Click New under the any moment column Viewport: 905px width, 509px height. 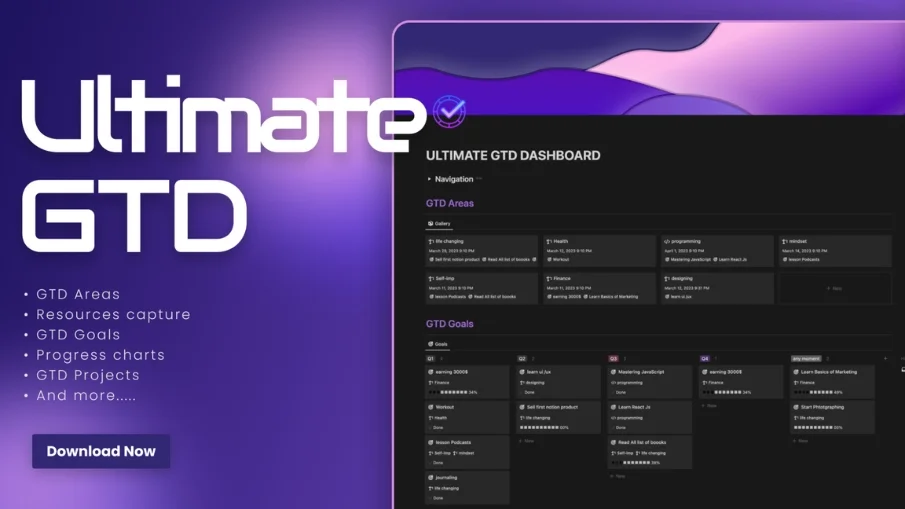(x=801, y=441)
